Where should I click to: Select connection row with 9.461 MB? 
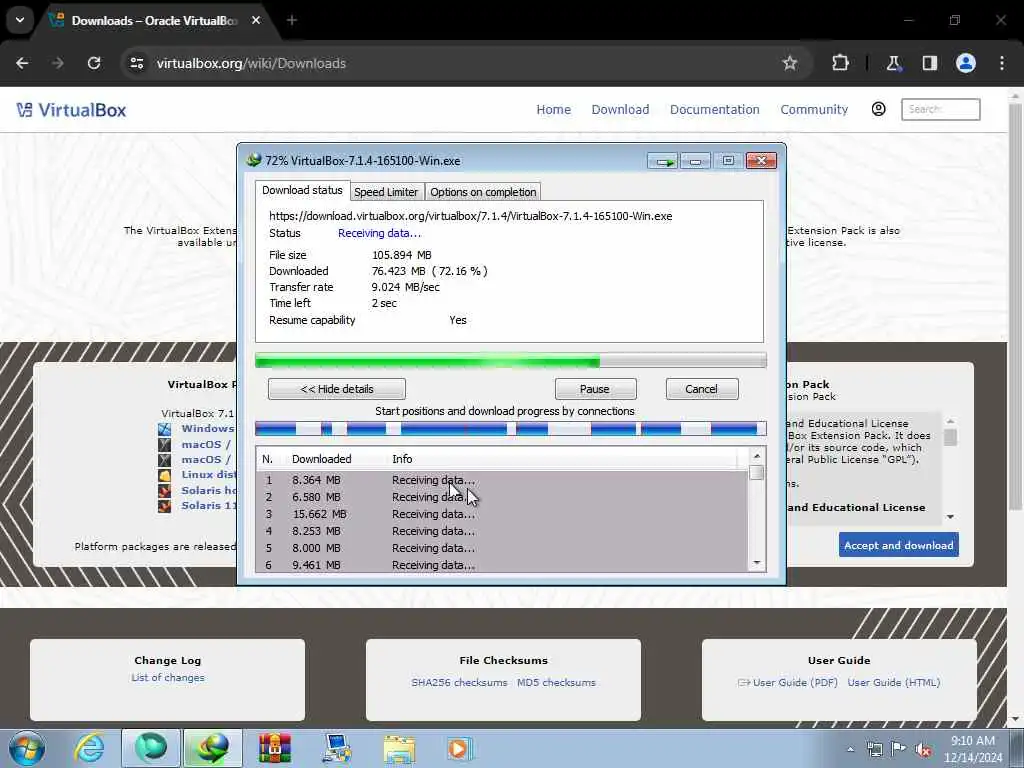[x=502, y=565]
